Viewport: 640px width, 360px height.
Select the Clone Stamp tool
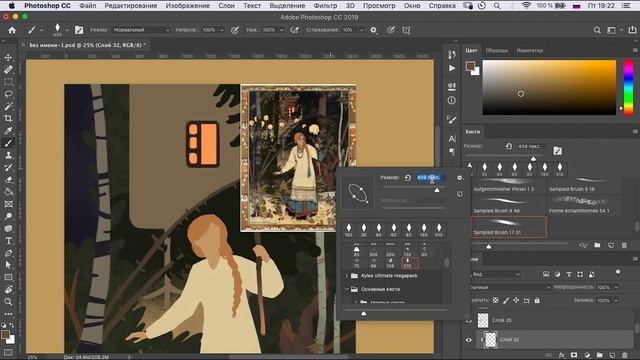8,156
